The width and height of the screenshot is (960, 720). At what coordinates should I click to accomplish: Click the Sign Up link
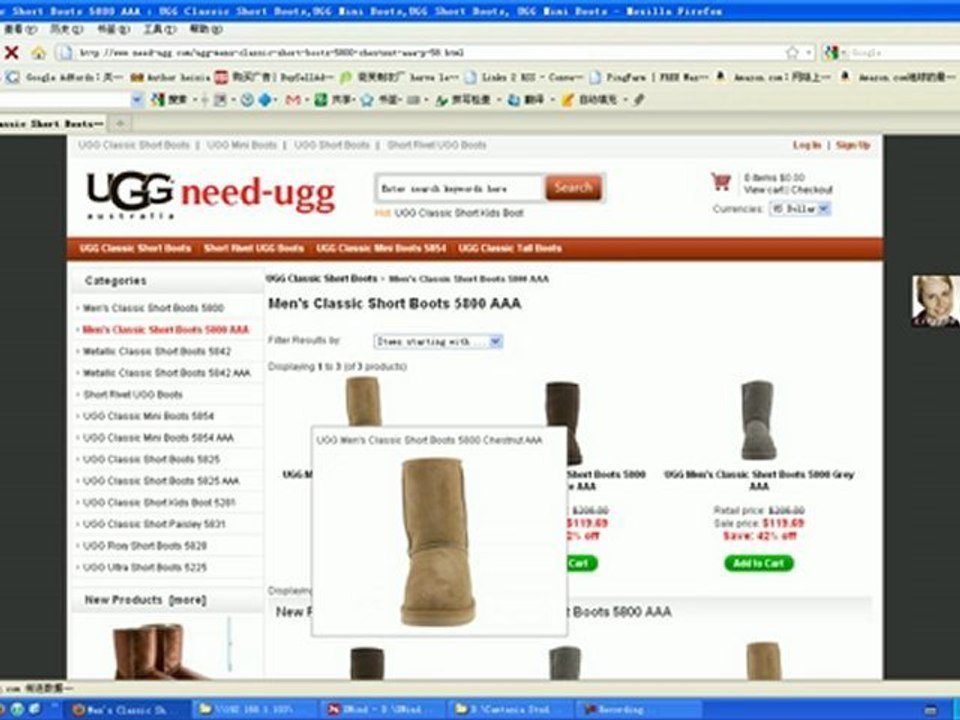tap(853, 145)
